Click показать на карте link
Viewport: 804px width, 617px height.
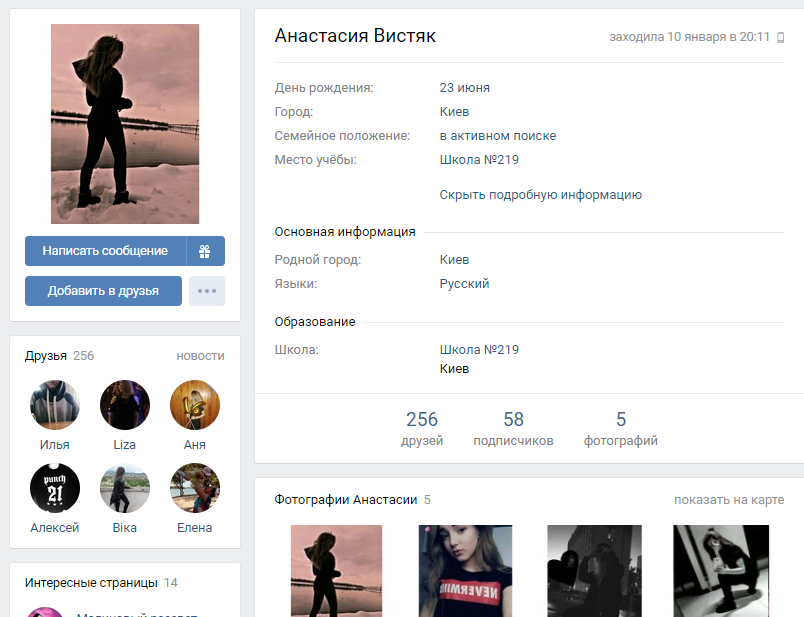click(x=729, y=500)
